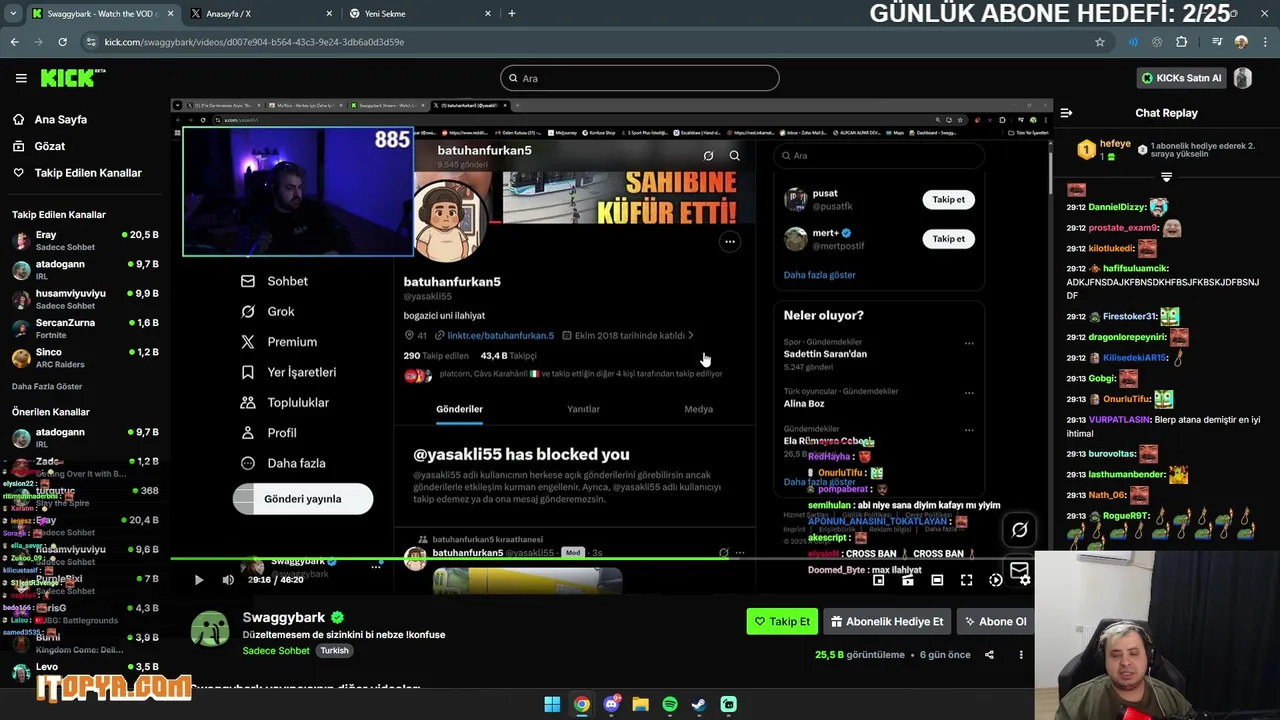Click KICKs Satın Al button
The height and width of the screenshot is (720, 1280).
pos(1182,78)
